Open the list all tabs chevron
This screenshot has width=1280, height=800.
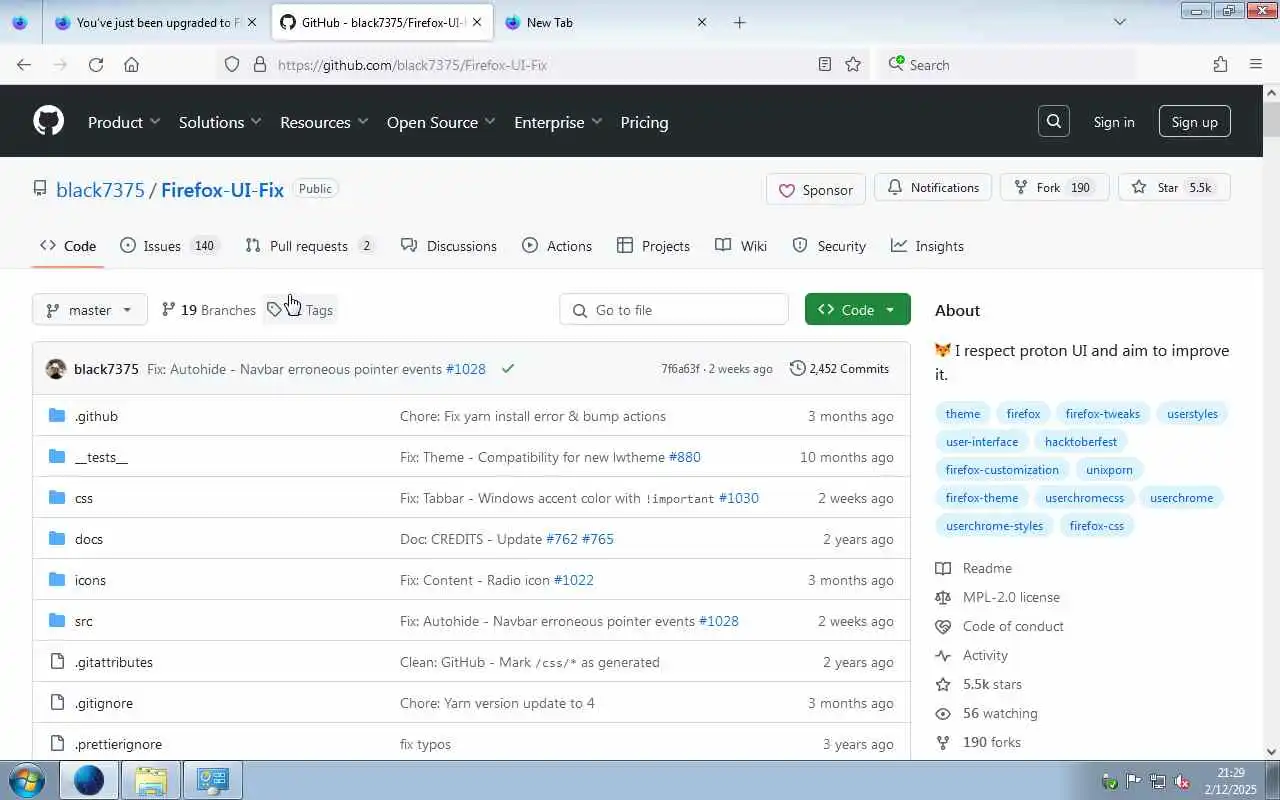1120,22
